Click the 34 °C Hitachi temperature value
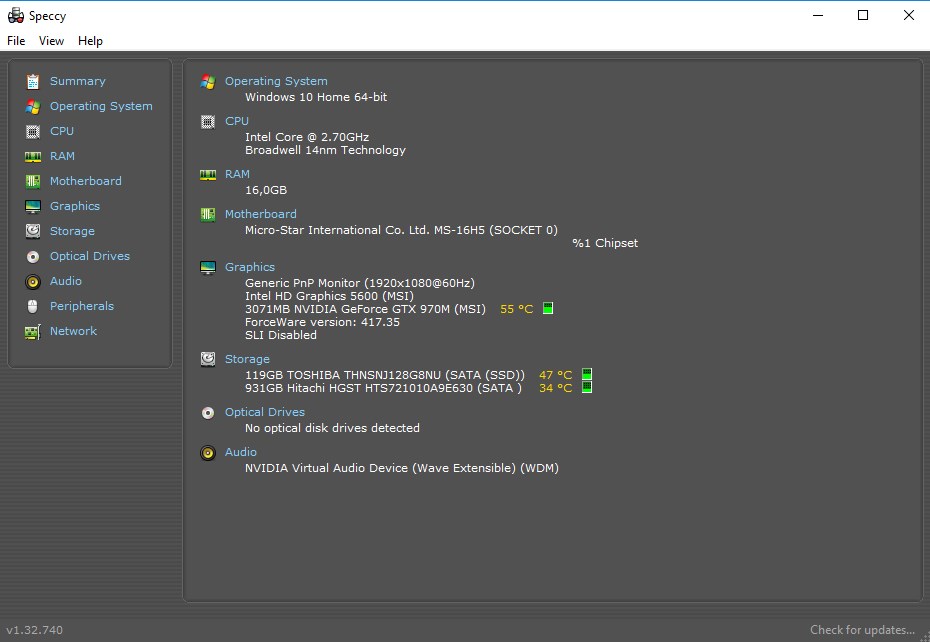This screenshot has width=930, height=642. pyautogui.click(x=555, y=388)
